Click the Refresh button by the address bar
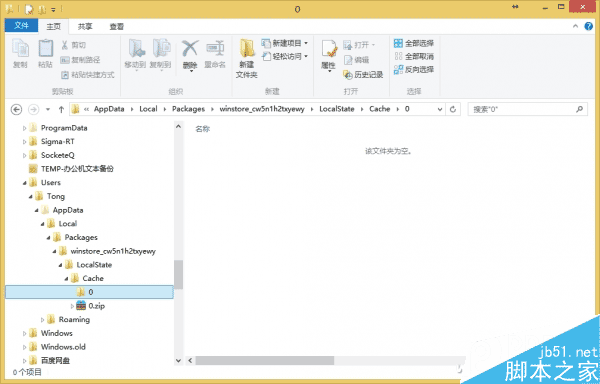 pyautogui.click(x=453, y=109)
